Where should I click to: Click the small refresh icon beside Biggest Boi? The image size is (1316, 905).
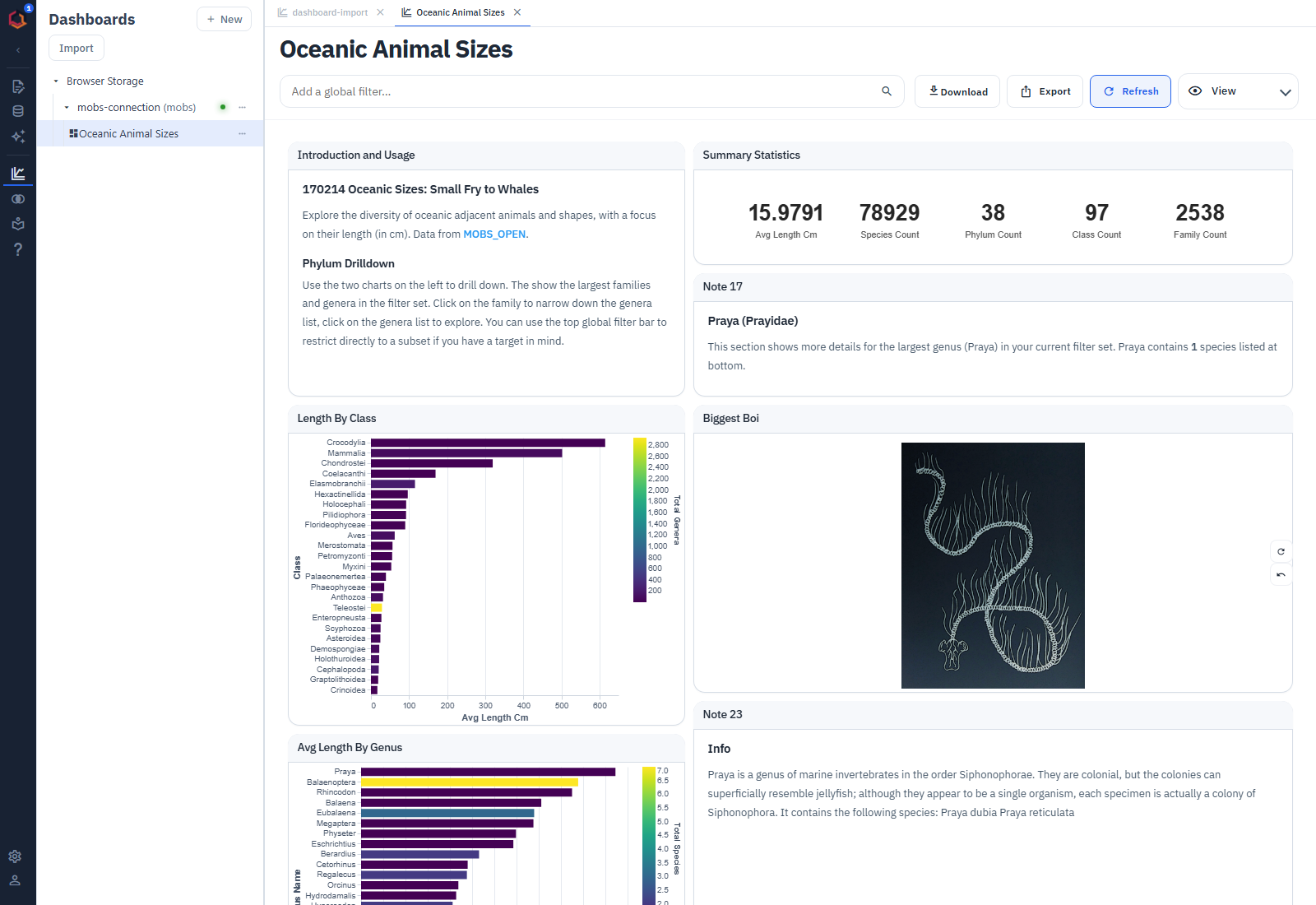(1281, 551)
